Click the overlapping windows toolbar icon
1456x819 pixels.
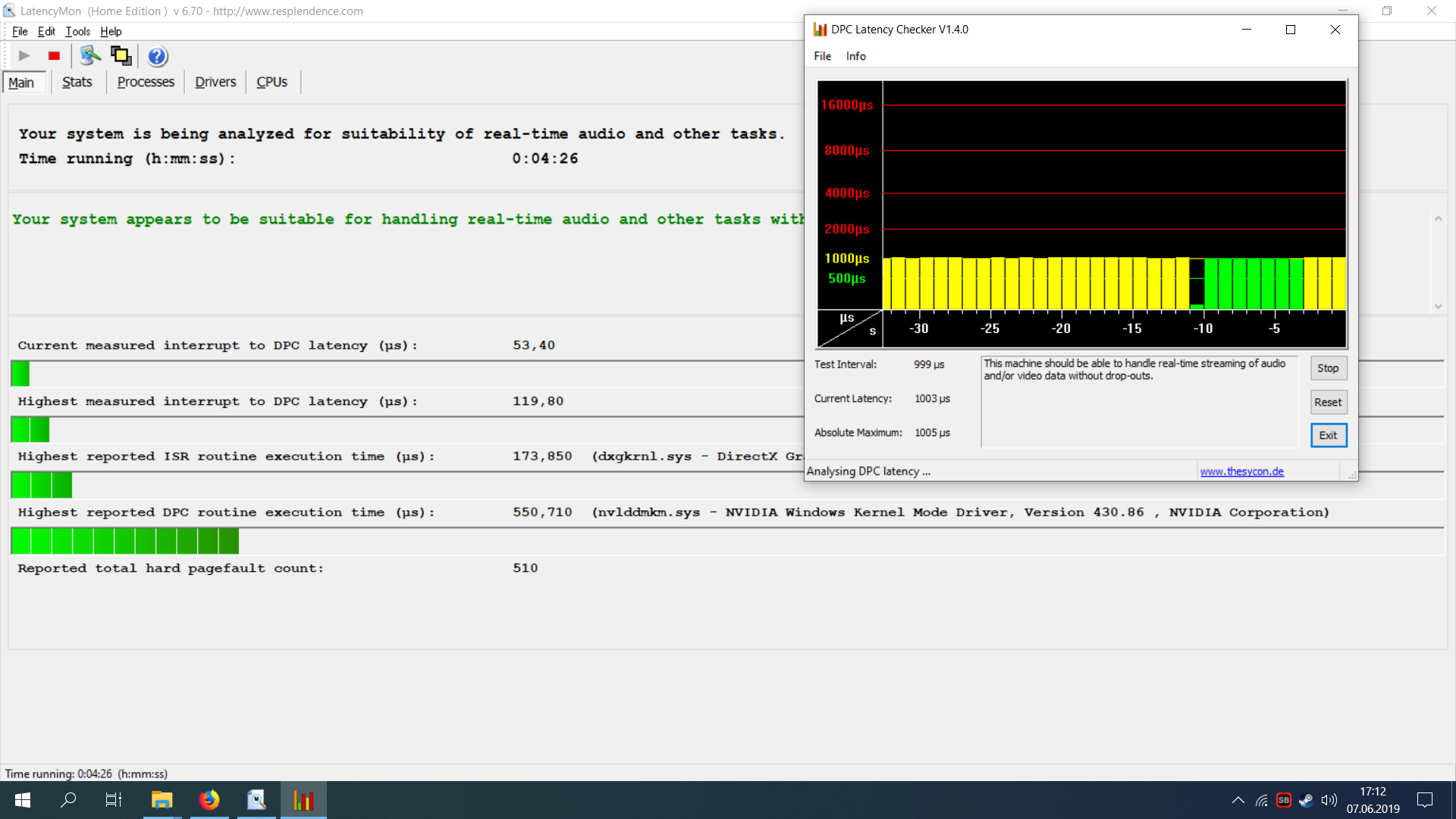[x=121, y=55]
